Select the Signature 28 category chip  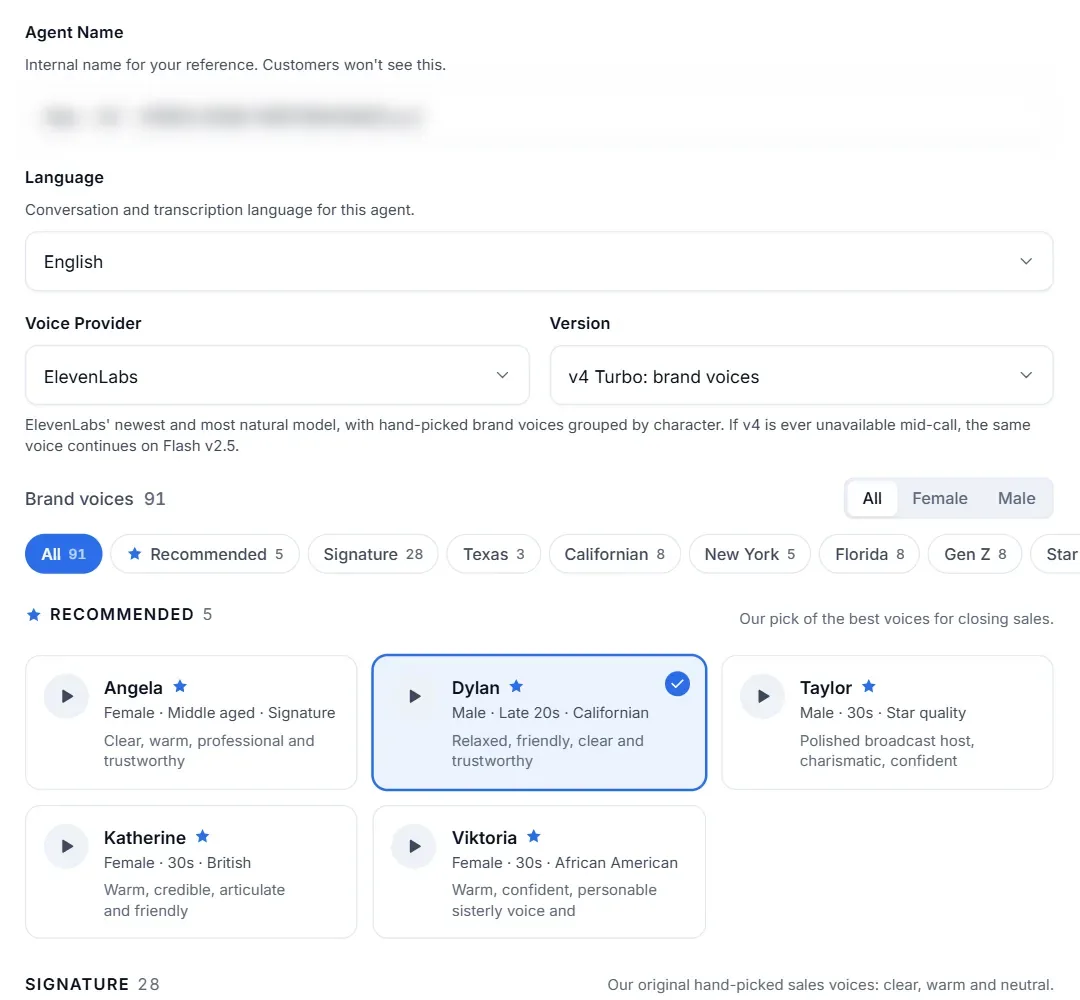(373, 554)
